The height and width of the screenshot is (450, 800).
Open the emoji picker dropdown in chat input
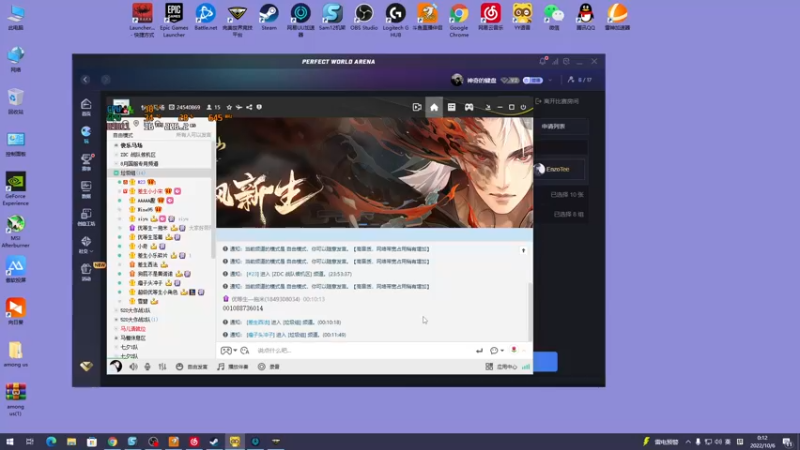pos(228,351)
